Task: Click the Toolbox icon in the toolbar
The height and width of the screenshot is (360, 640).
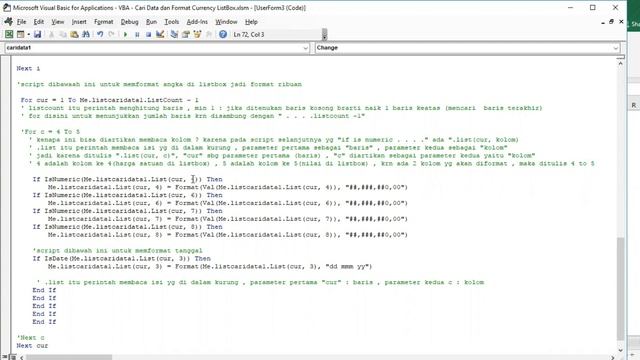Action: (x=209, y=34)
